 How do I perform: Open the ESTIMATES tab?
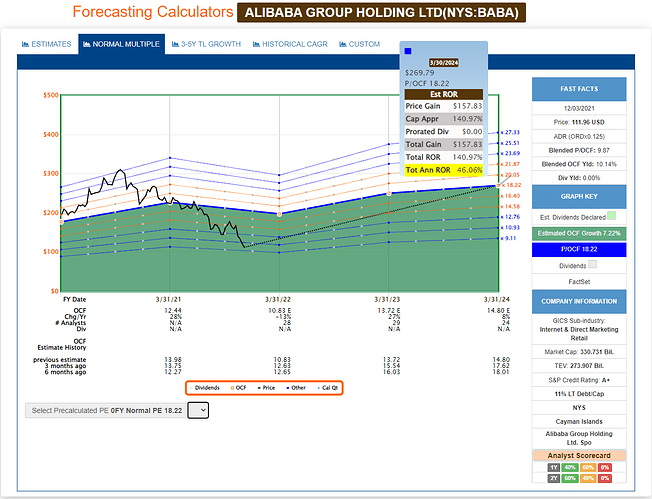click(47, 44)
